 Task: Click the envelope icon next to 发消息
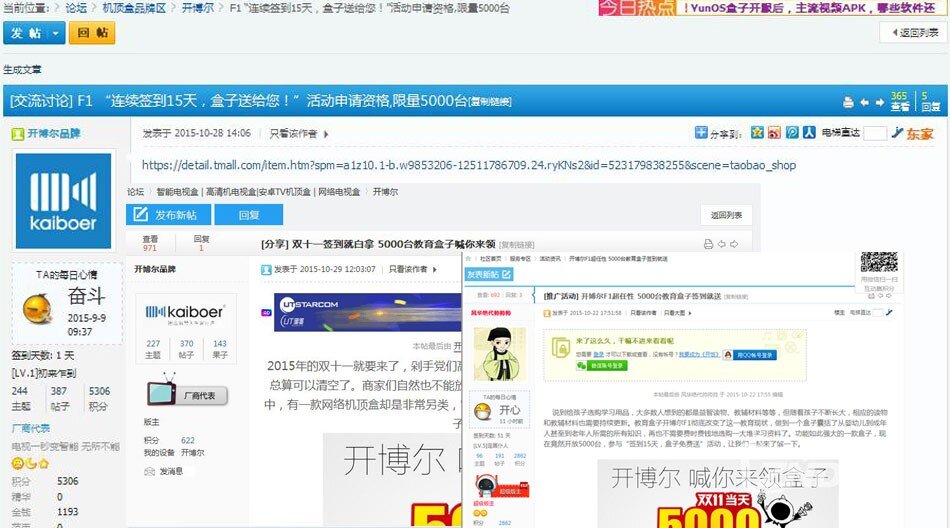tap(150, 471)
